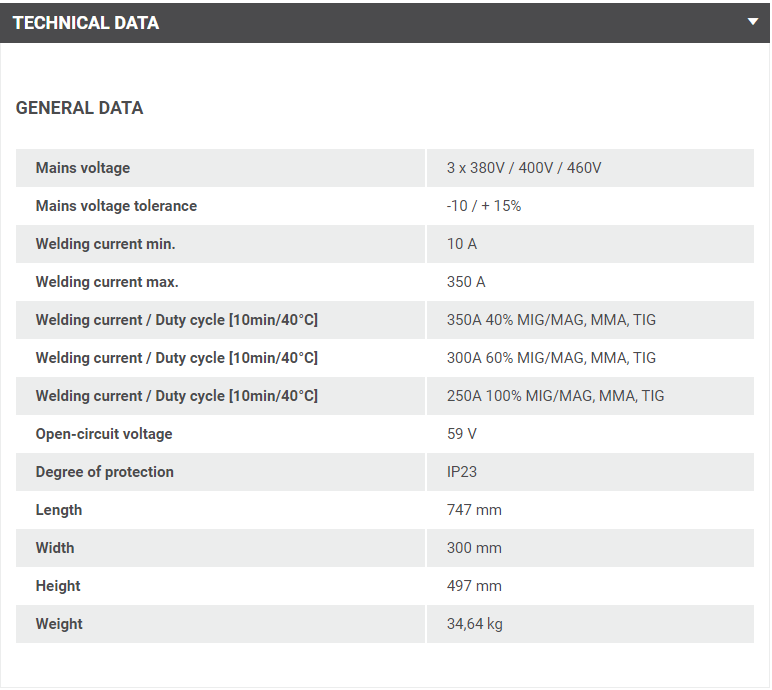This screenshot has width=772, height=690.
Task: Select the 3 x 380V / 400V / 460V value
Action: [524, 168]
